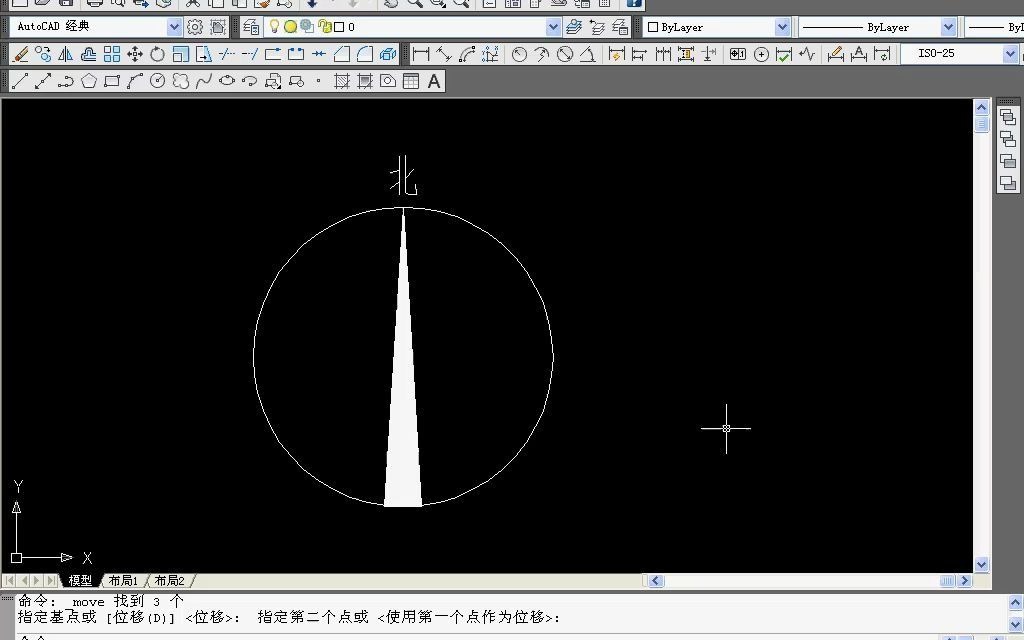Viewport: 1024px width, 640px height.
Task: Toggle layer freeze sun icon
Action: coord(290,27)
